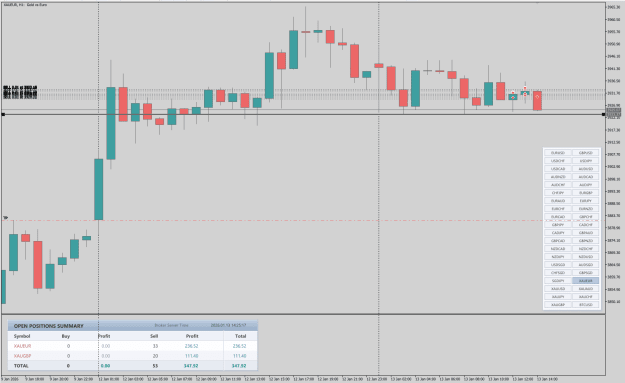The height and width of the screenshot is (383, 625).
Task: Select EURAUD in the symbol changer
Action: coord(558,200)
